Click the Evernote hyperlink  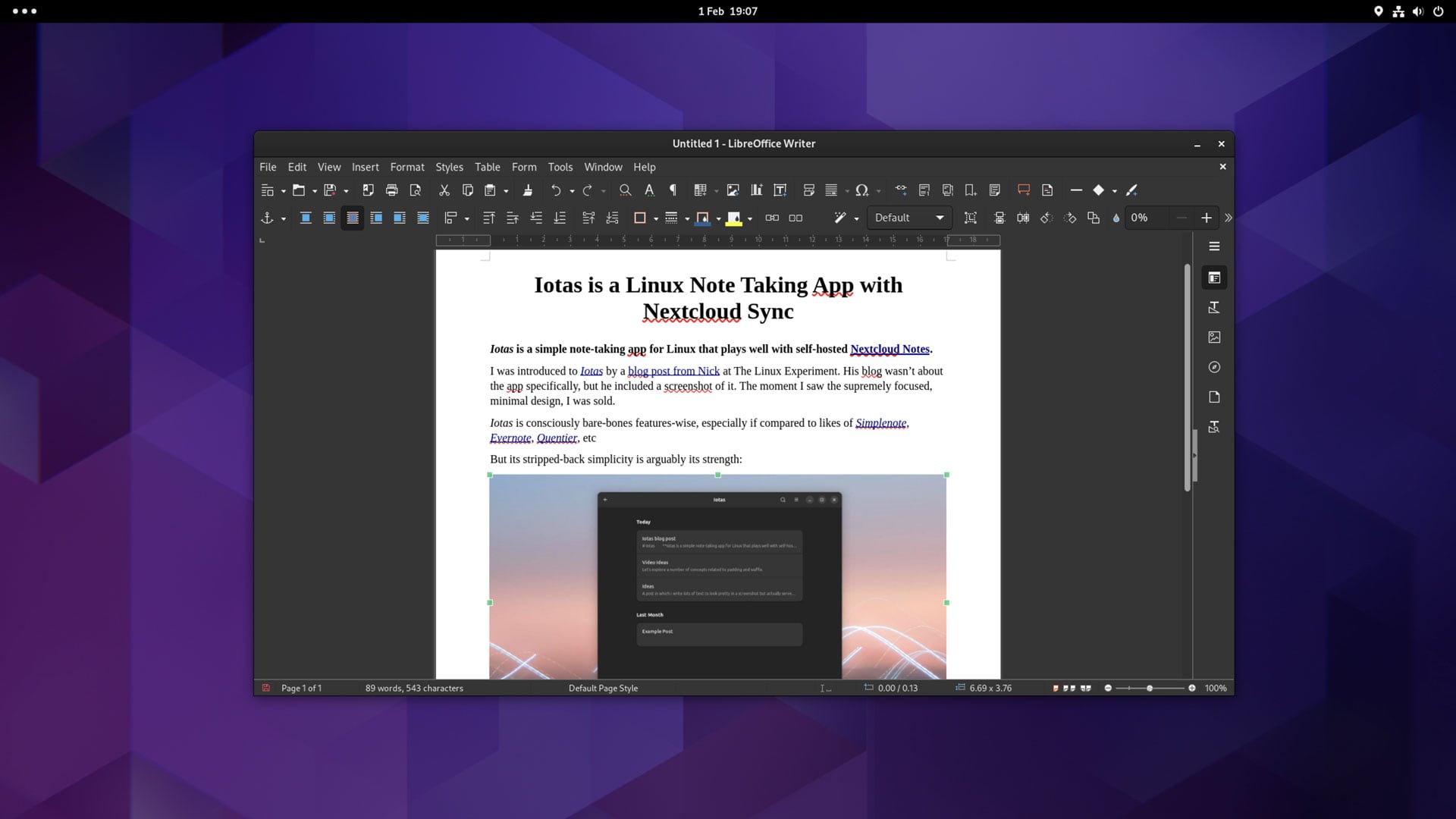(x=510, y=438)
